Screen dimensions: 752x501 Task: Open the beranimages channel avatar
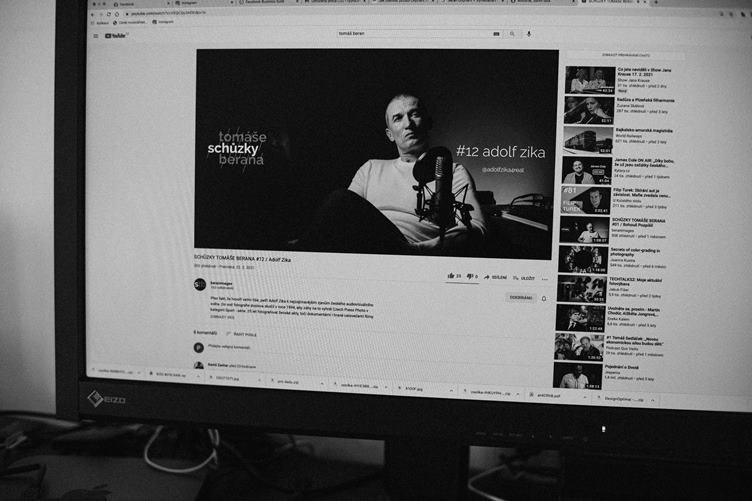(200, 284)
